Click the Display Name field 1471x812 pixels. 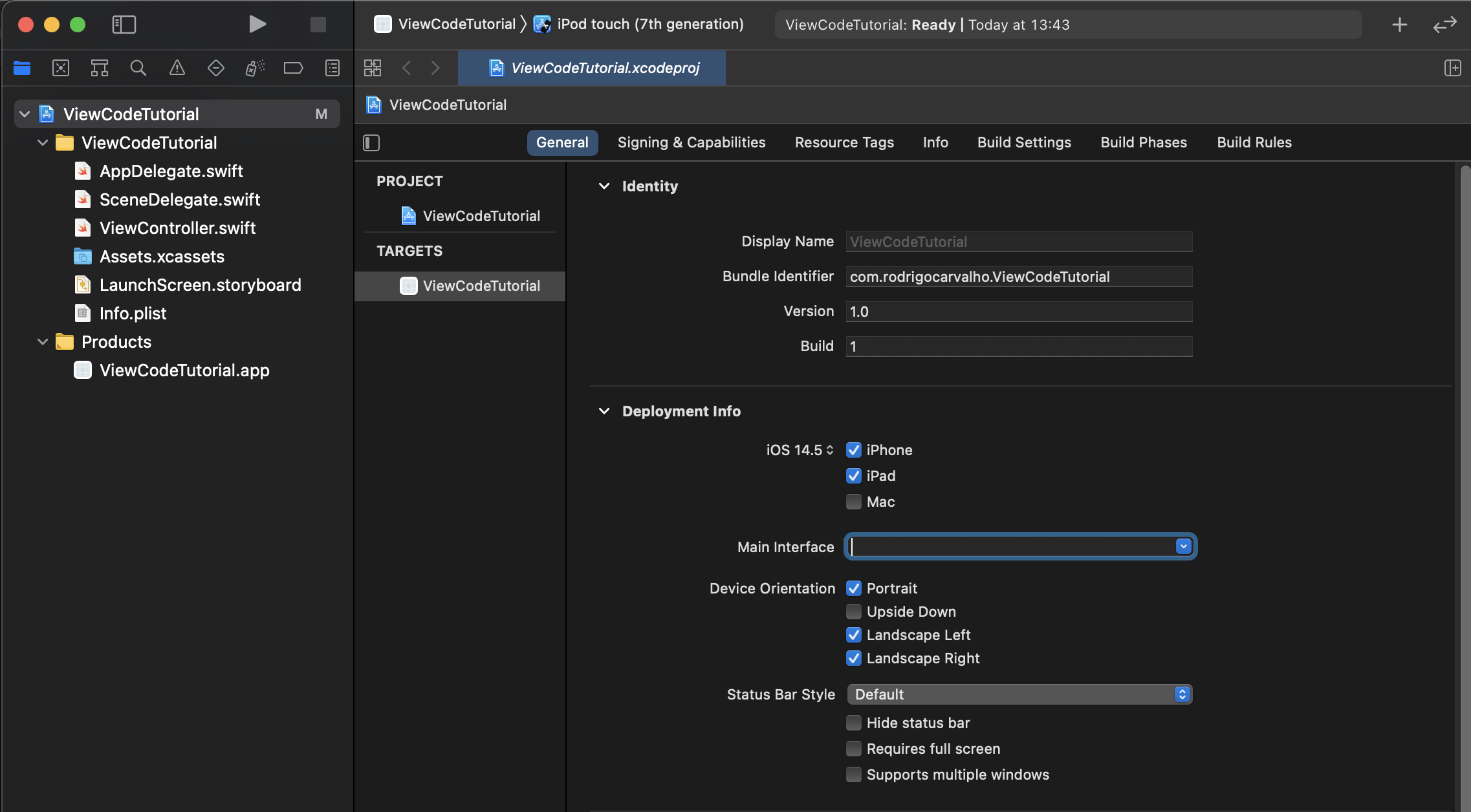[1019, 242]
